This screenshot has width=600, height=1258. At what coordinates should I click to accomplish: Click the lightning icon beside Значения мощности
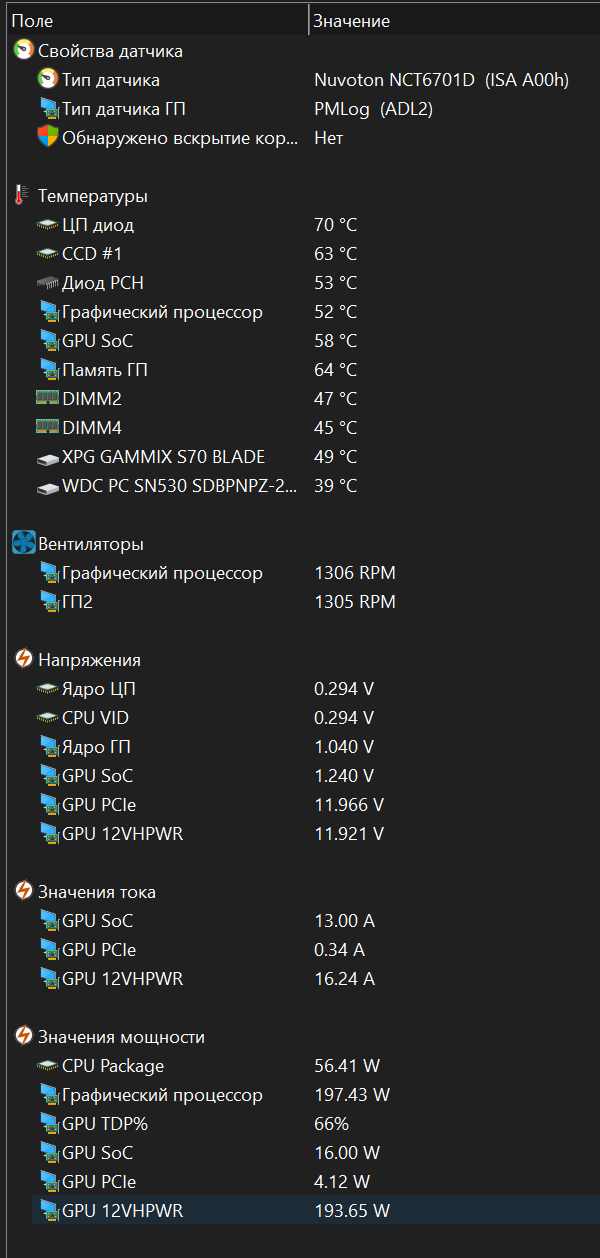(23, 1037)
